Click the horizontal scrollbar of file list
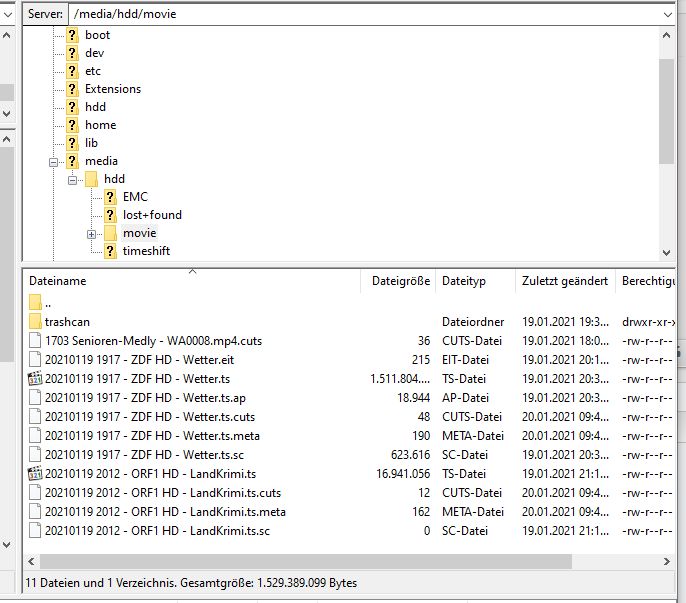The height and width of the screenshot is (603, 686). click(x=300, y=561)
